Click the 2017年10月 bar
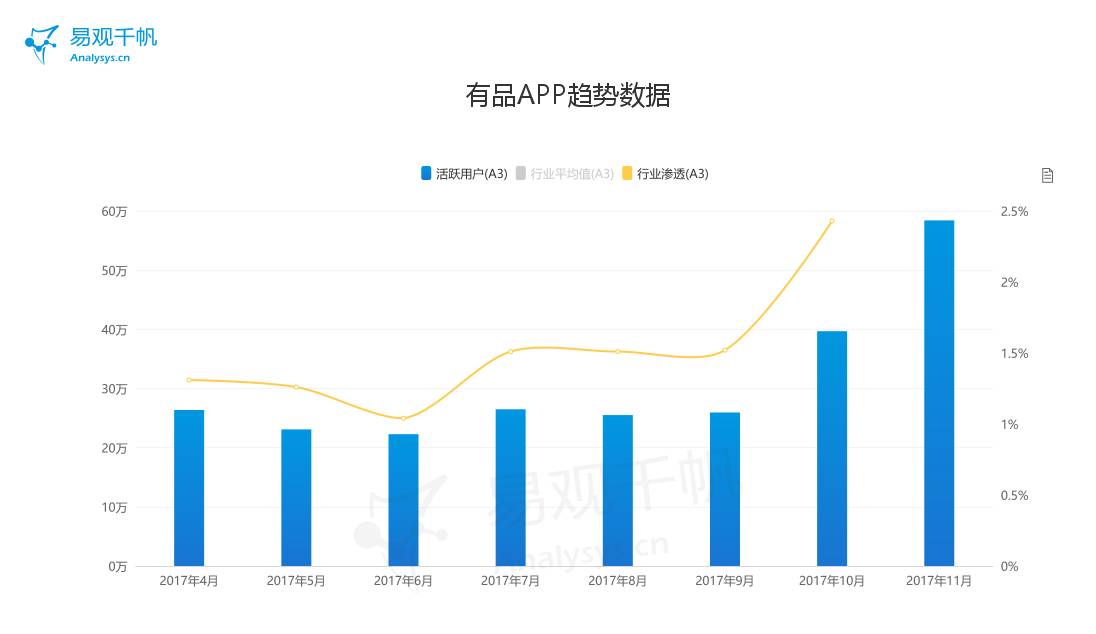Image resolution: width=1096 pixels, height=634 pixels. pos(832,449)
